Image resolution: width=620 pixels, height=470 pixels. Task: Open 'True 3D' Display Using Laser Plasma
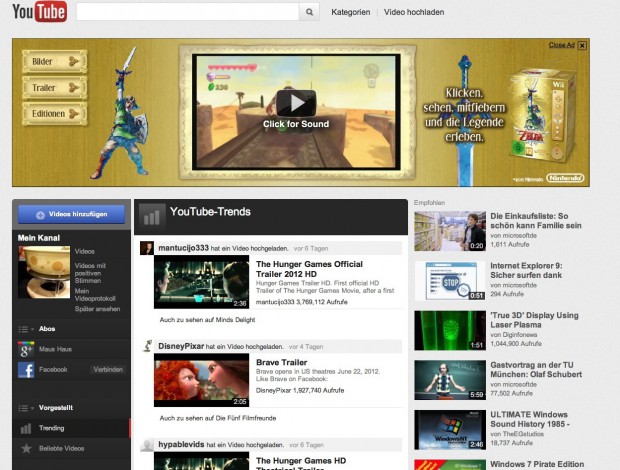(534, 320)
